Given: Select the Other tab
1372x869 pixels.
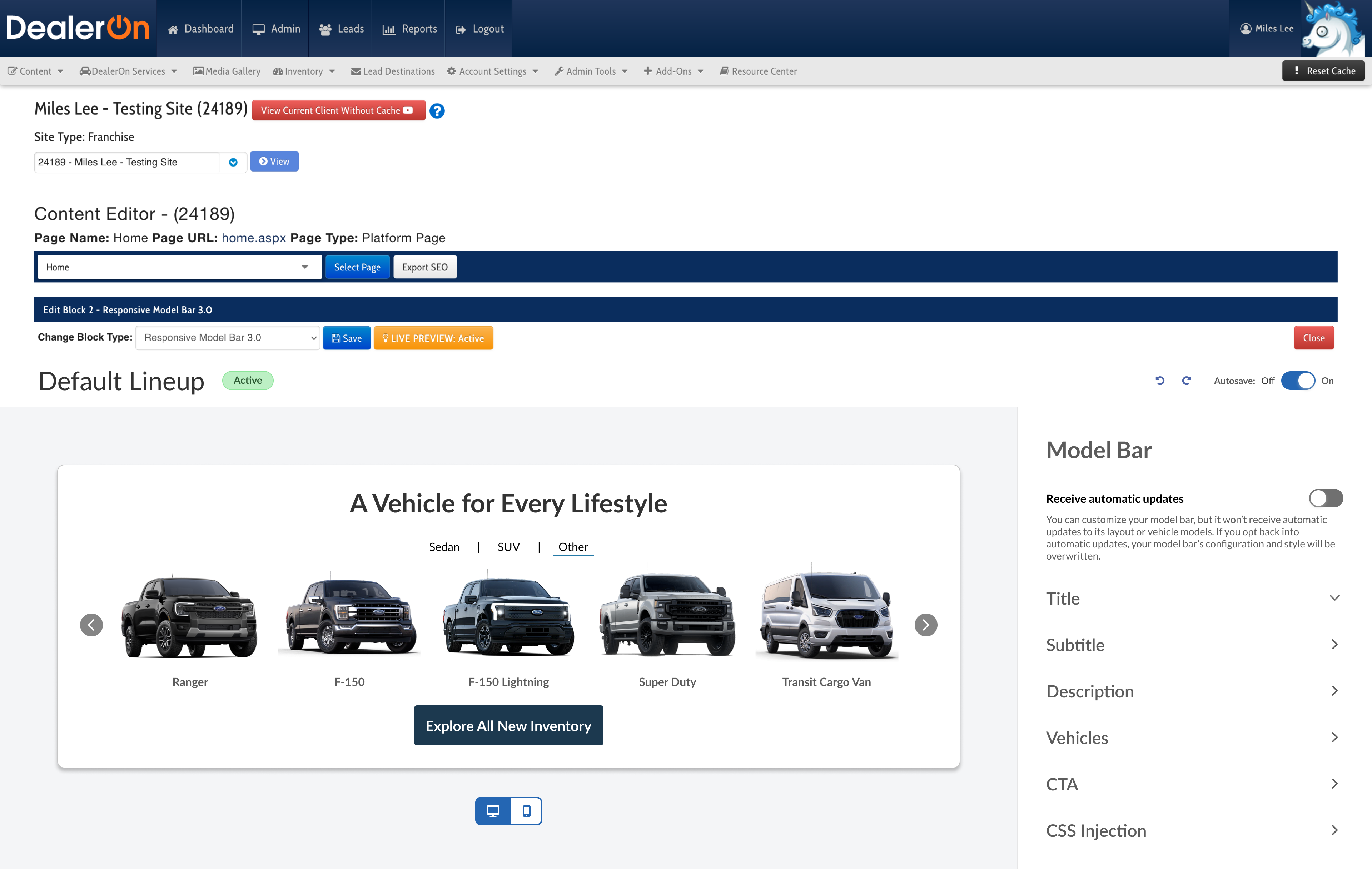Looking at the screenshot, I should [x=573, y=547].
